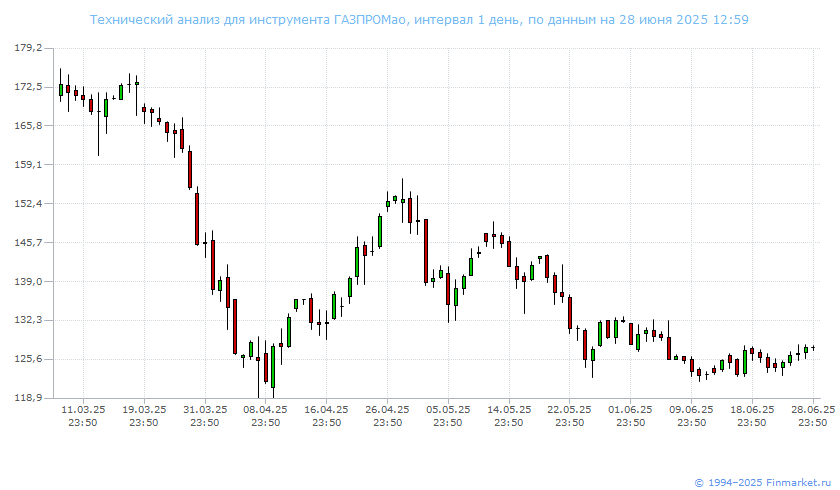The width and height of the screenshot is (840, 490).
Task: Click the Finmarket.ru copyright text
Action: pyautogui.click(x=764, y=483)
